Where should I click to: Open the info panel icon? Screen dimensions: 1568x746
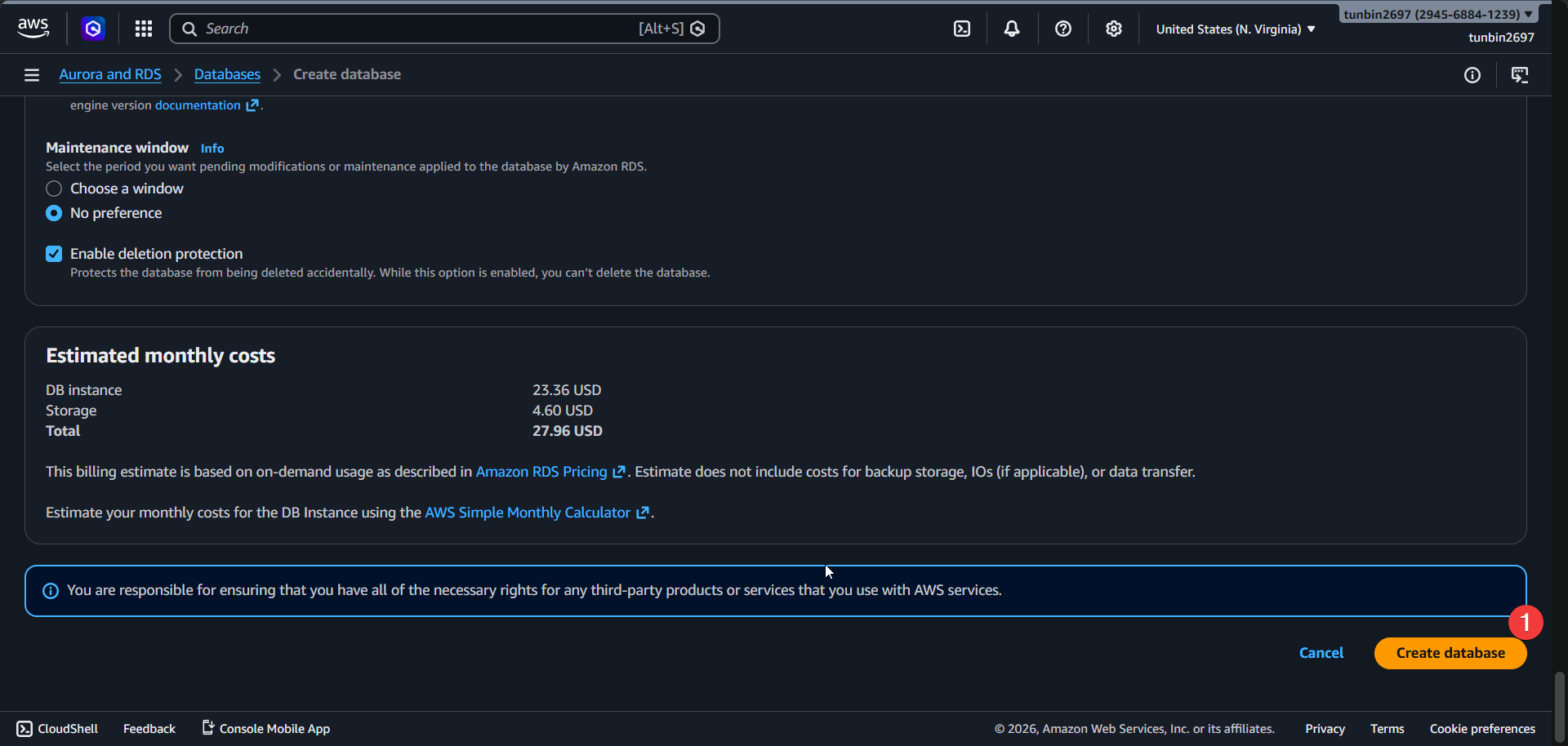[x=1472, y=75]
